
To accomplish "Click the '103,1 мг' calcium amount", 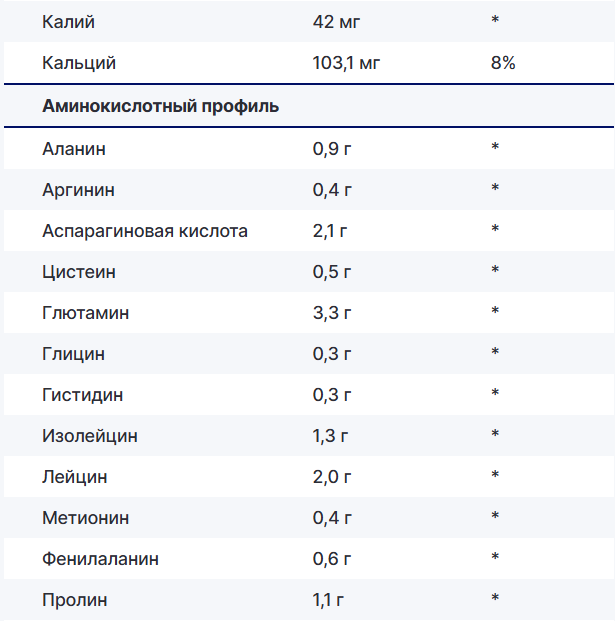I will [x=346, y=63].
